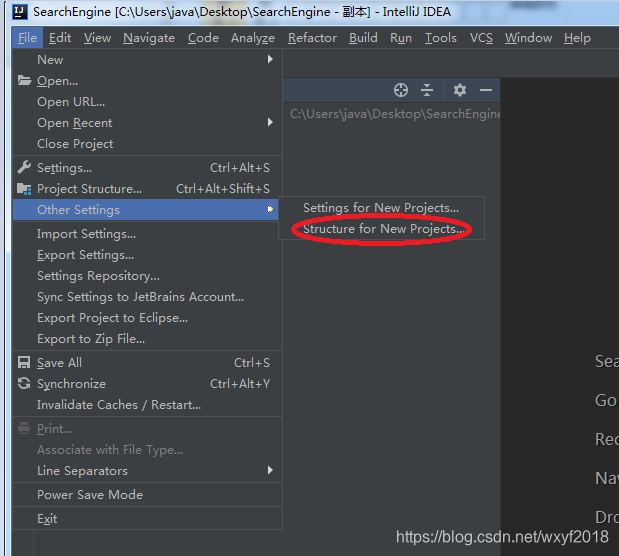Open the Tools menu

(441, 38)
